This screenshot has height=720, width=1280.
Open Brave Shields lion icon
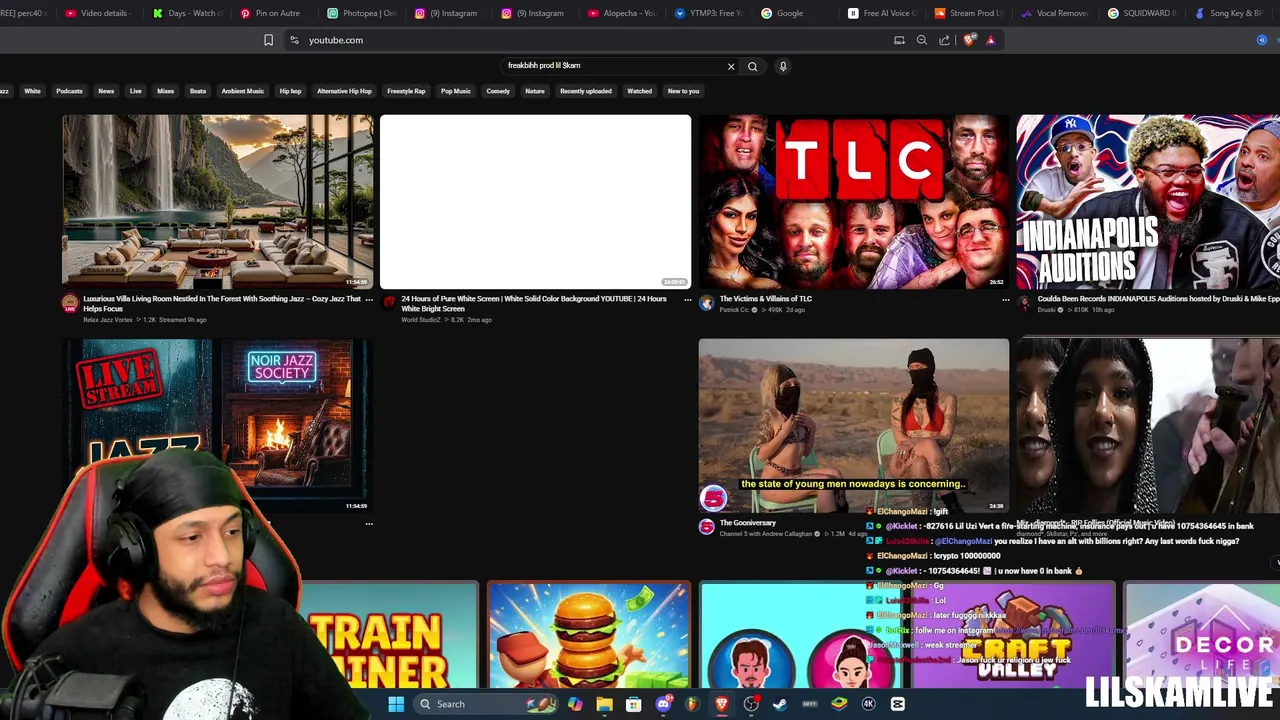tap(969, 40)
